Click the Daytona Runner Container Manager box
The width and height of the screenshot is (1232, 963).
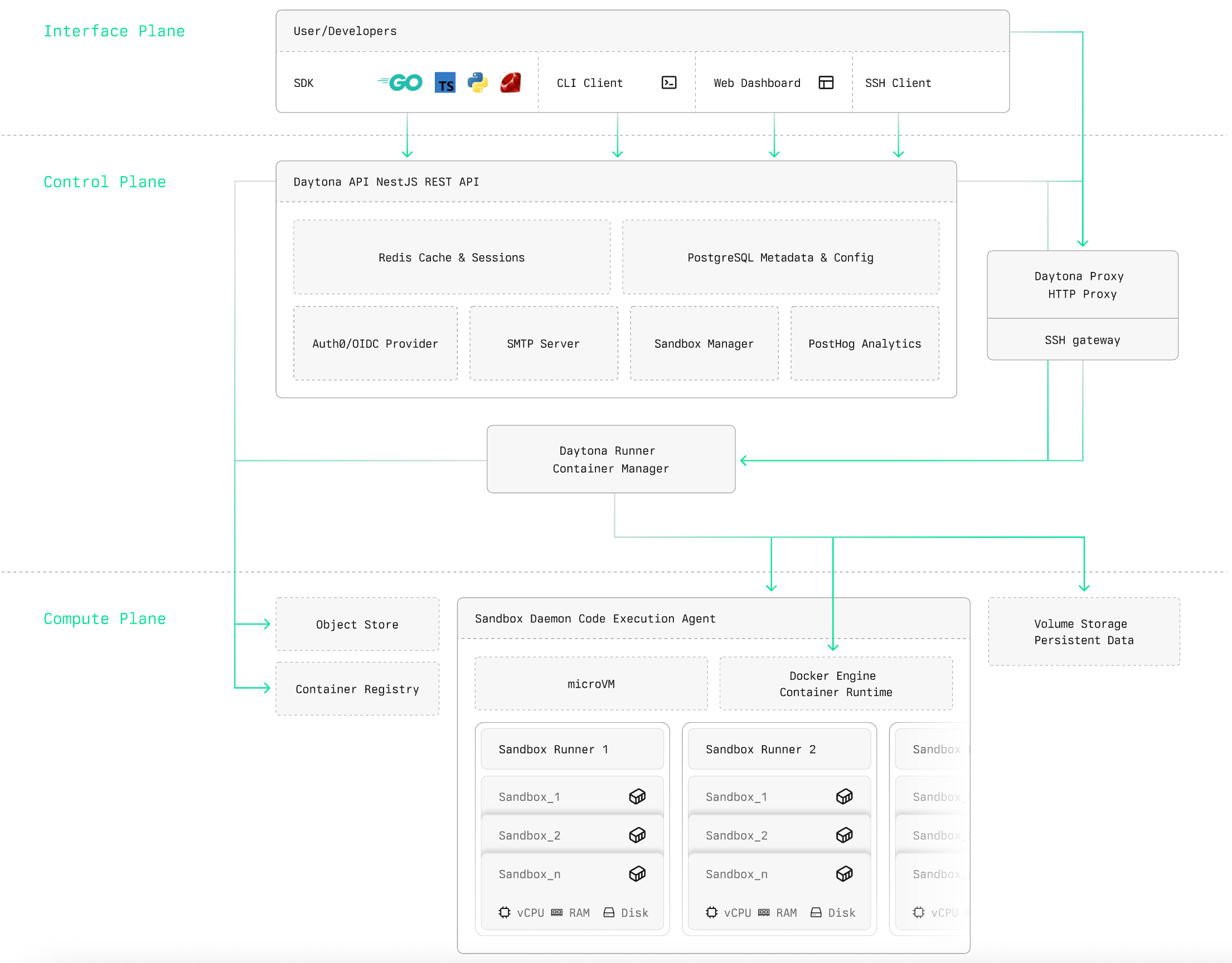610,459
